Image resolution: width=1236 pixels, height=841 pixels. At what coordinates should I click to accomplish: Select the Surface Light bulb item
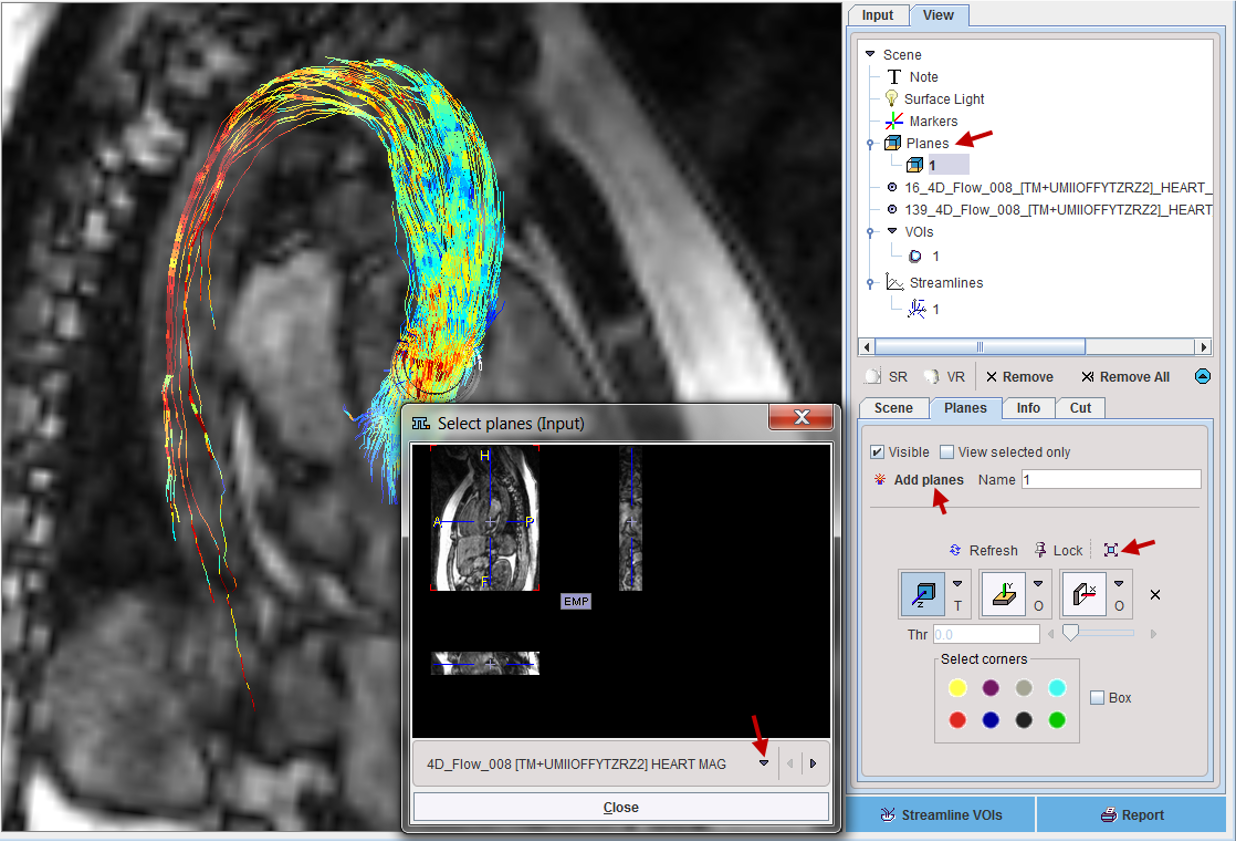tap(892, 99)
